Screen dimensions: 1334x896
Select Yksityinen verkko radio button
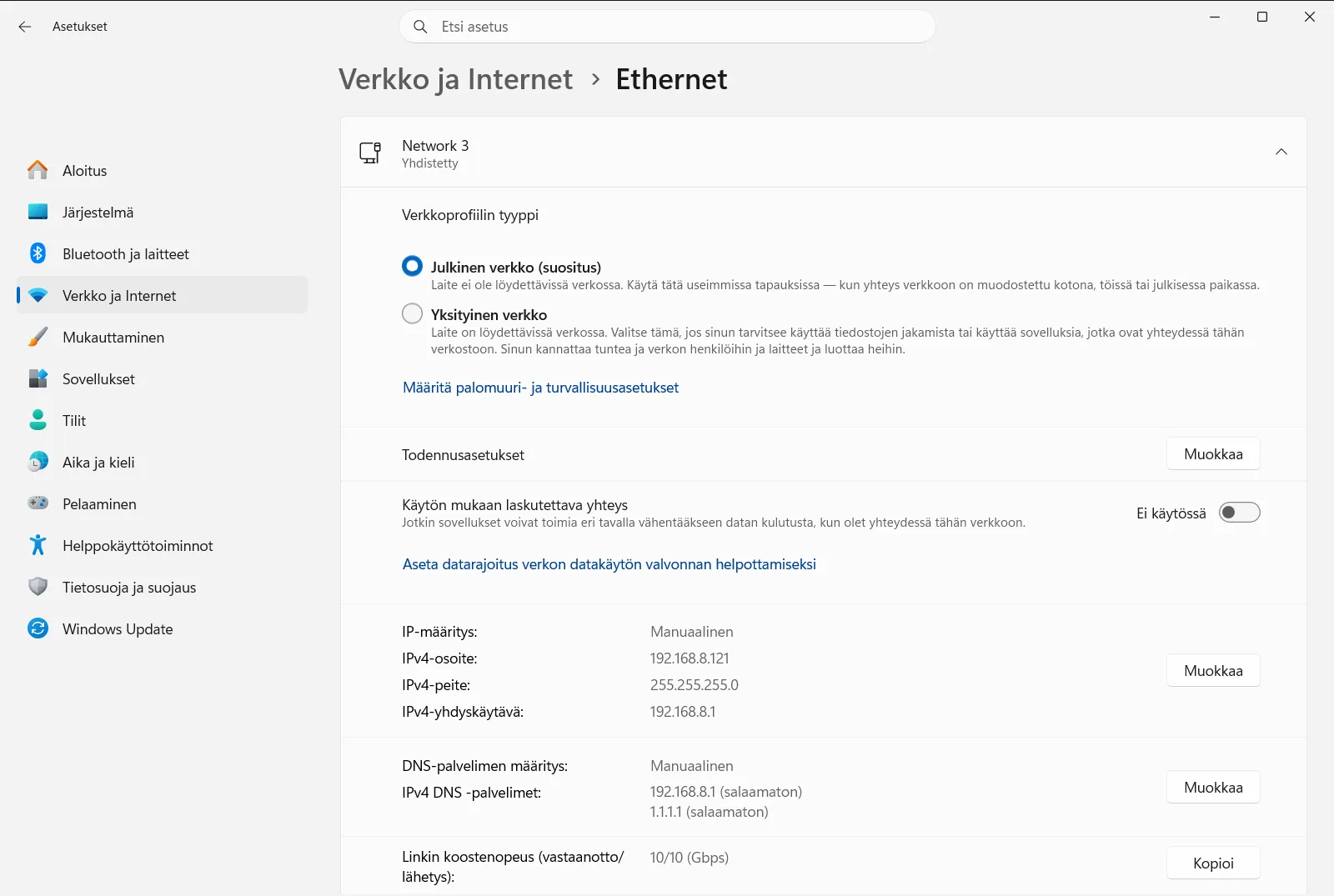[412, 313]
